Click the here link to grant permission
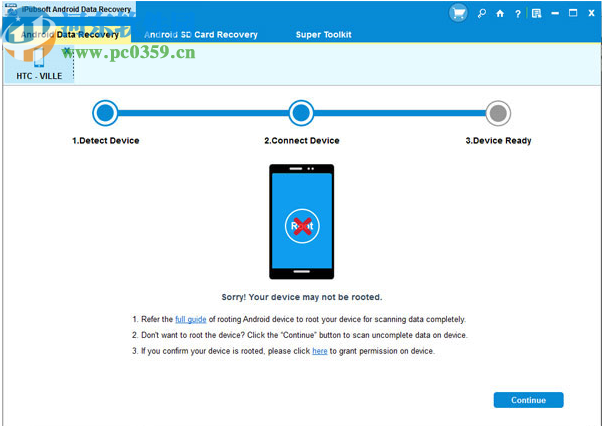This screenshot has height=426, width=606. (320, 351)
